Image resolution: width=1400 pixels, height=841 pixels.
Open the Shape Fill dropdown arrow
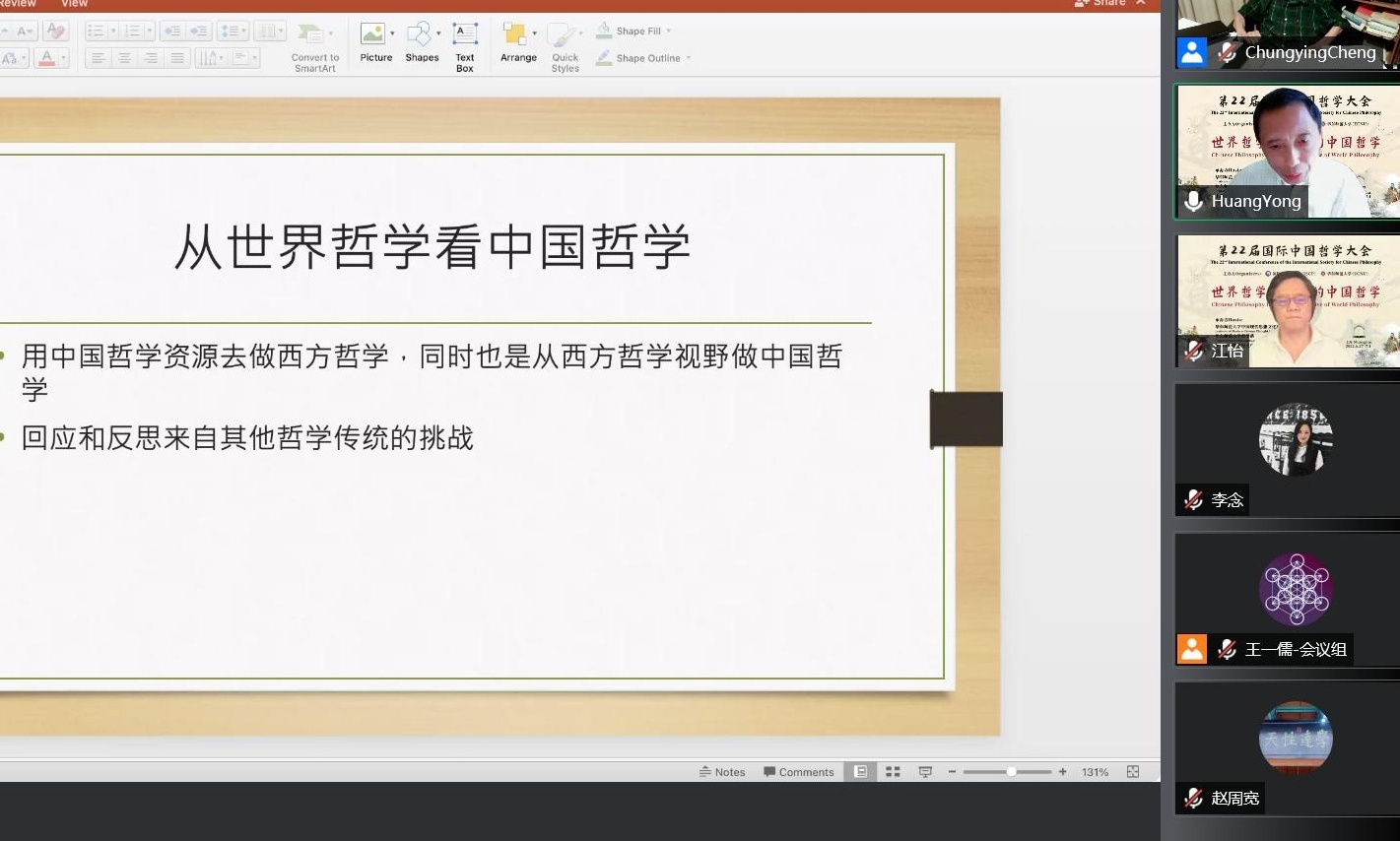pos(669,32)
